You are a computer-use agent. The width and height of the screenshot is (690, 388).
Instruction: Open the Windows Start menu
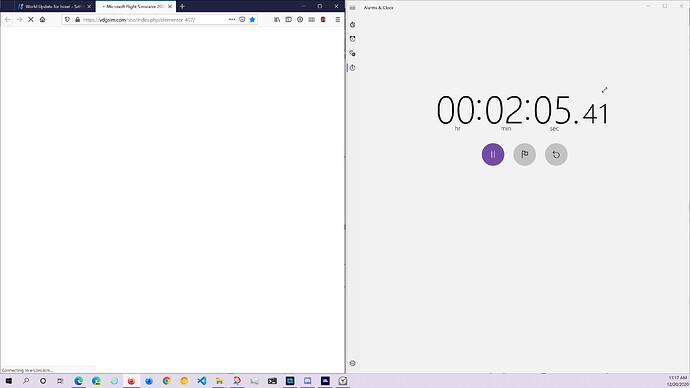coord(8,381)
